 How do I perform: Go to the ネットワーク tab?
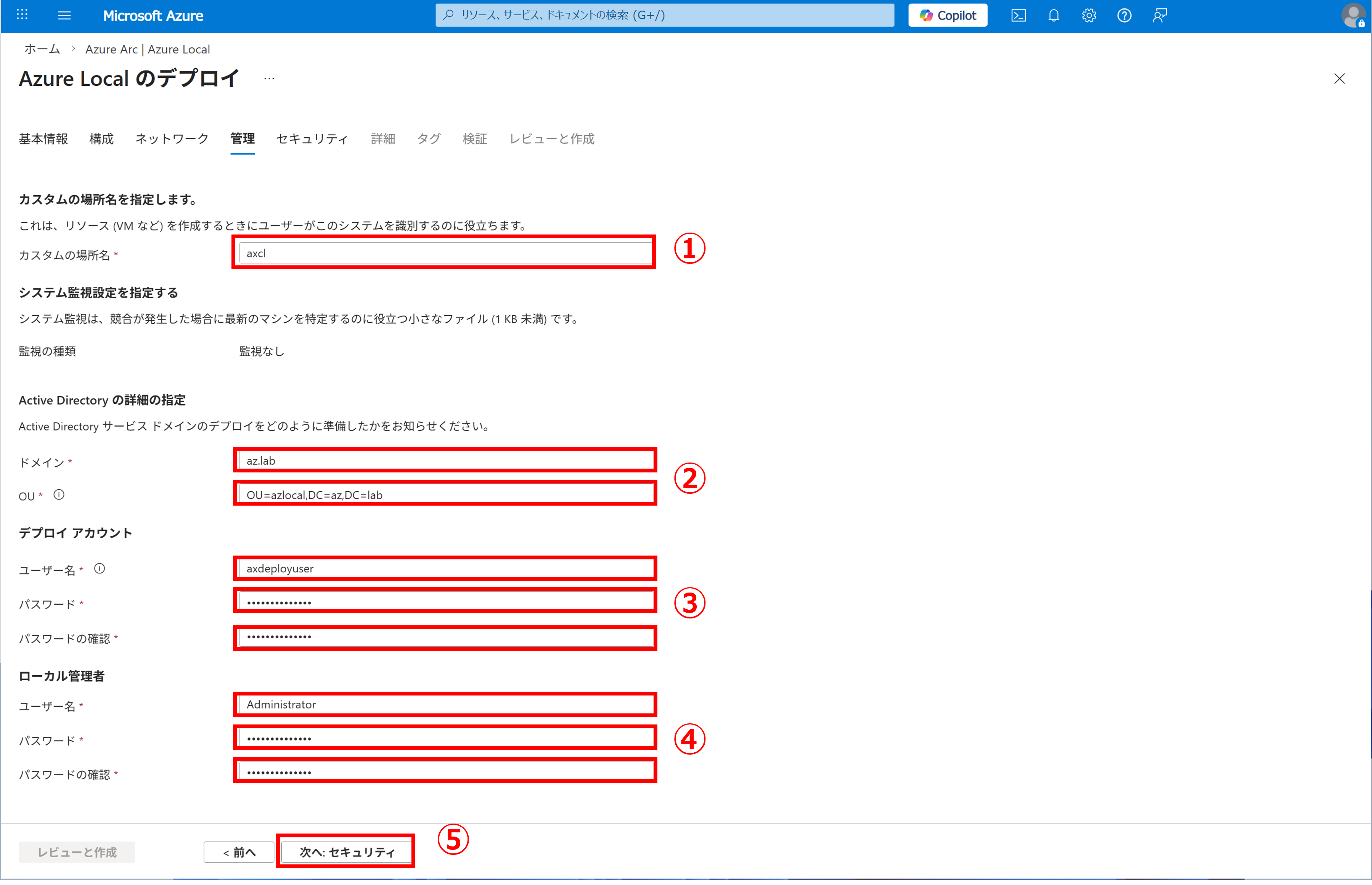172,139
